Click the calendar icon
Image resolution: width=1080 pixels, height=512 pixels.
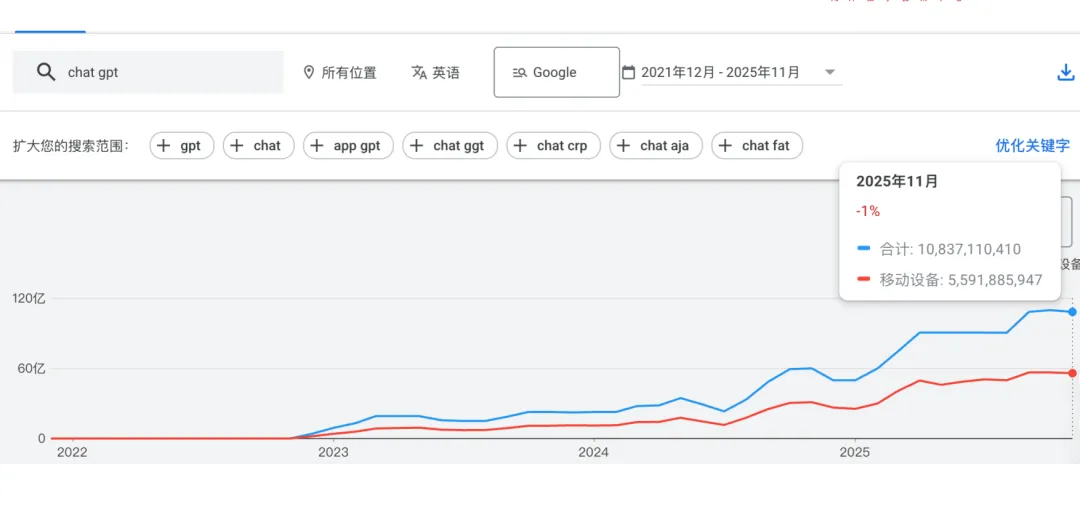point(628,72)
